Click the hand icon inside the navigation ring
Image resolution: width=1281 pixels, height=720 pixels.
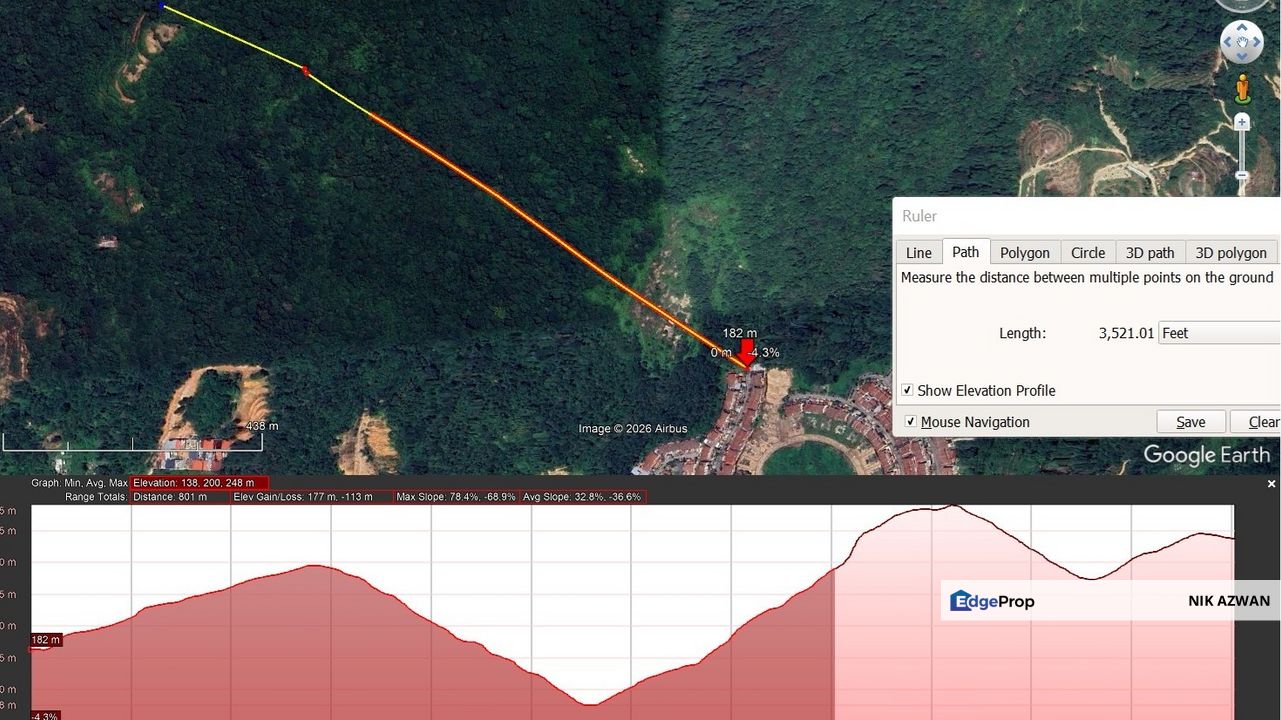click(1241, 42)
